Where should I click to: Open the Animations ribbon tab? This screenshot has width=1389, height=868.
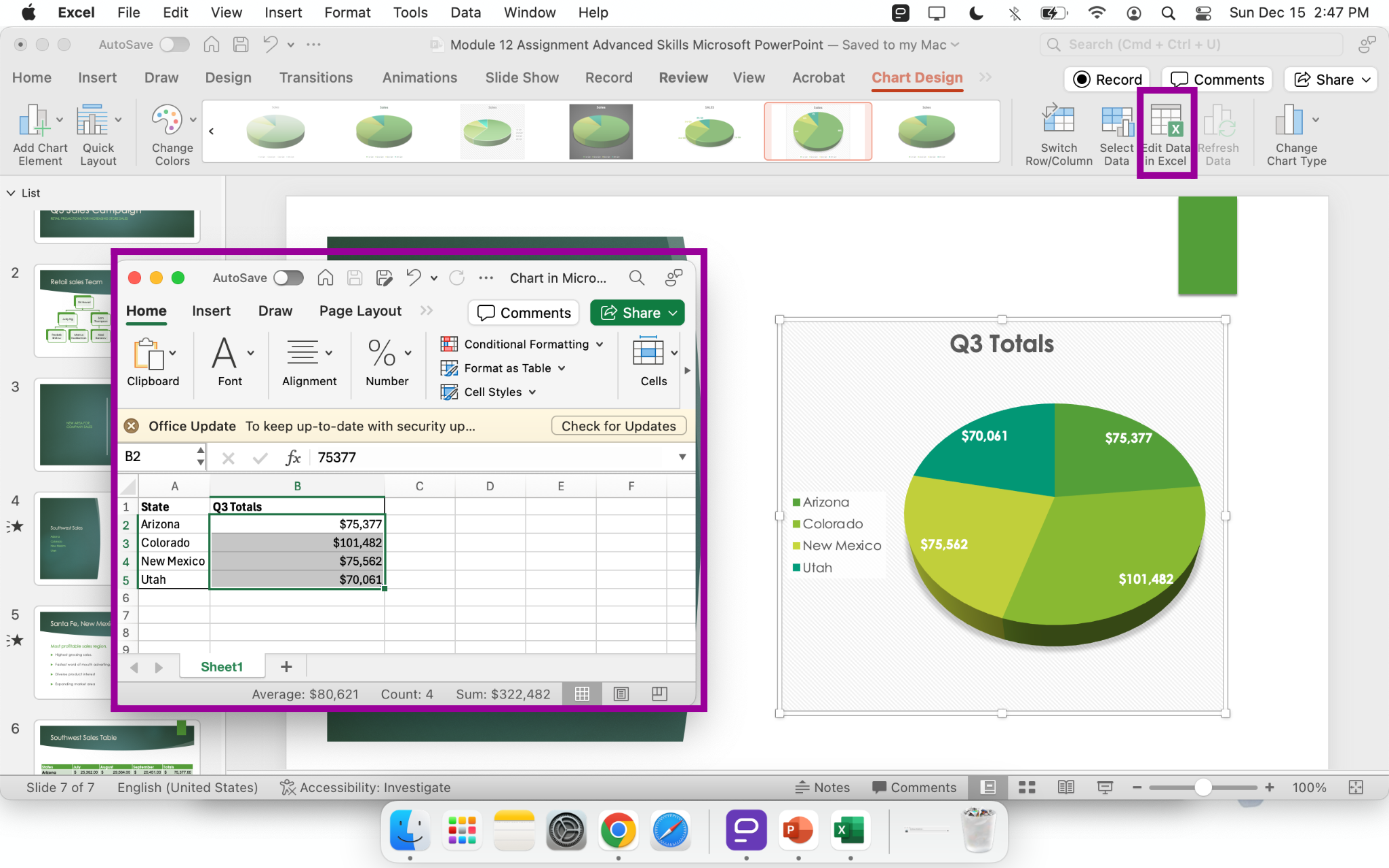coord(420,78)
